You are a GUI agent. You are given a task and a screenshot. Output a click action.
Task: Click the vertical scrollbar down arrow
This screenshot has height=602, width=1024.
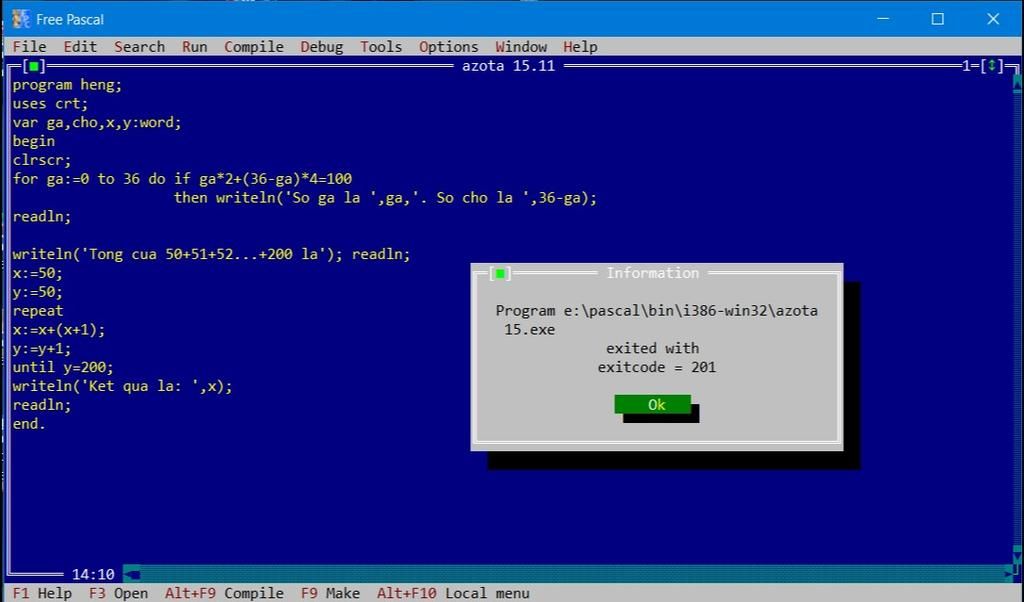[1017, 556]
